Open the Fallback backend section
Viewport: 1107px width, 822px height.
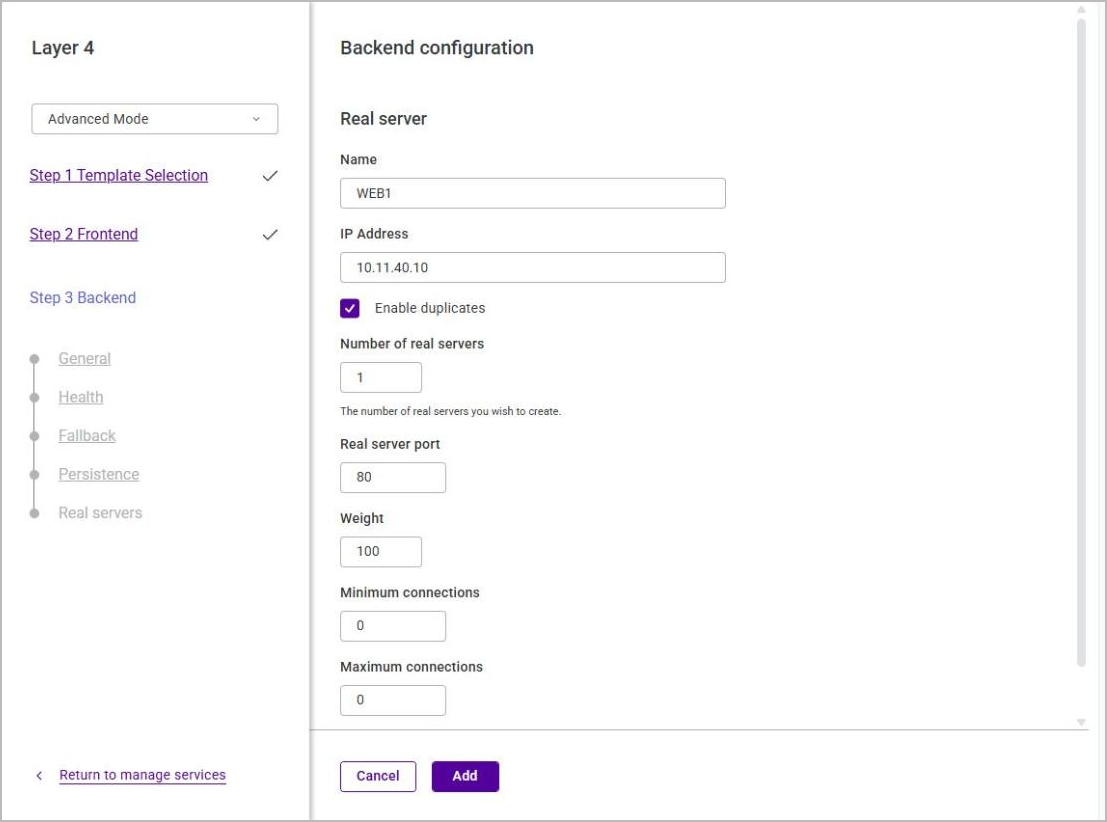pyautogui.click(x=87, y=436)
